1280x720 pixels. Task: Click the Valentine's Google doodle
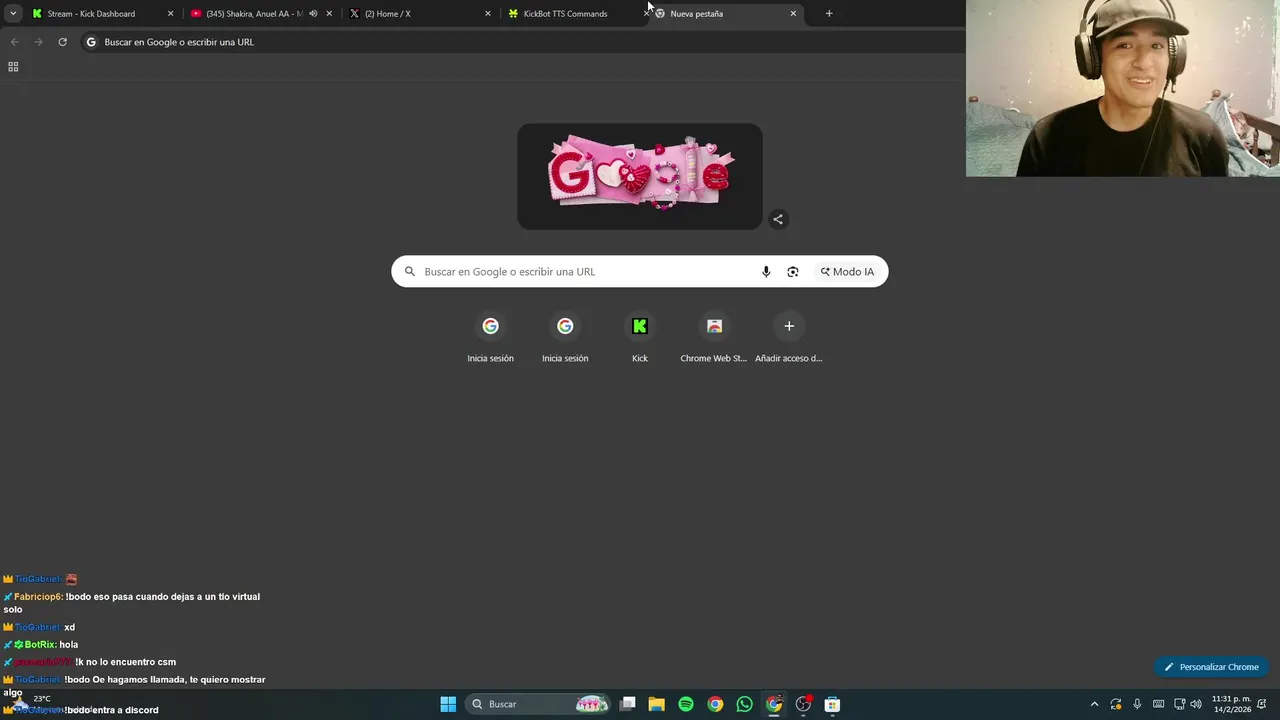tap(640, 177)
